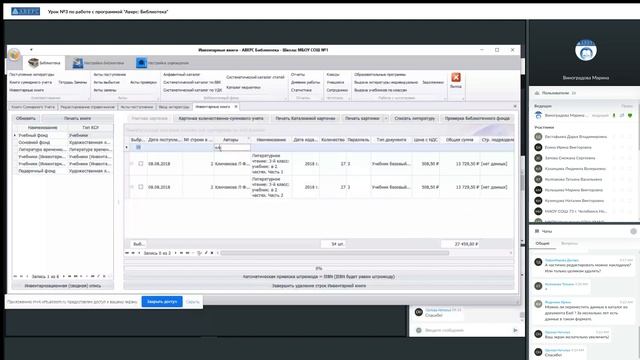Viewport: 640px width, 360px height.
Task: Click the Печать карточки button
Action: click(362, 118)
